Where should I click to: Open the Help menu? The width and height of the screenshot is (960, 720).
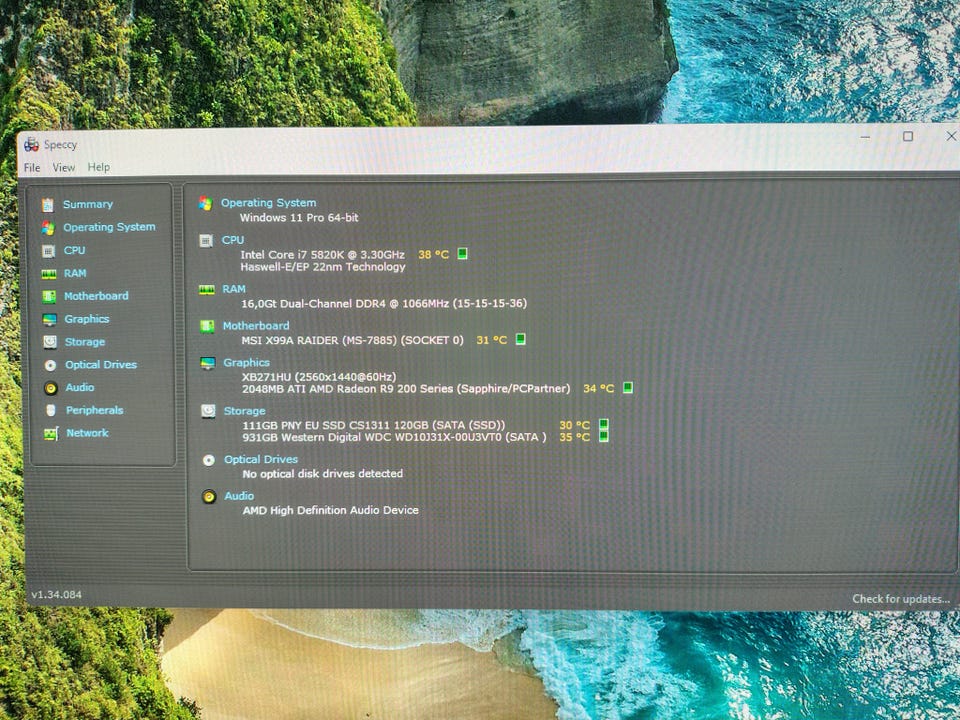coord(99,167)
